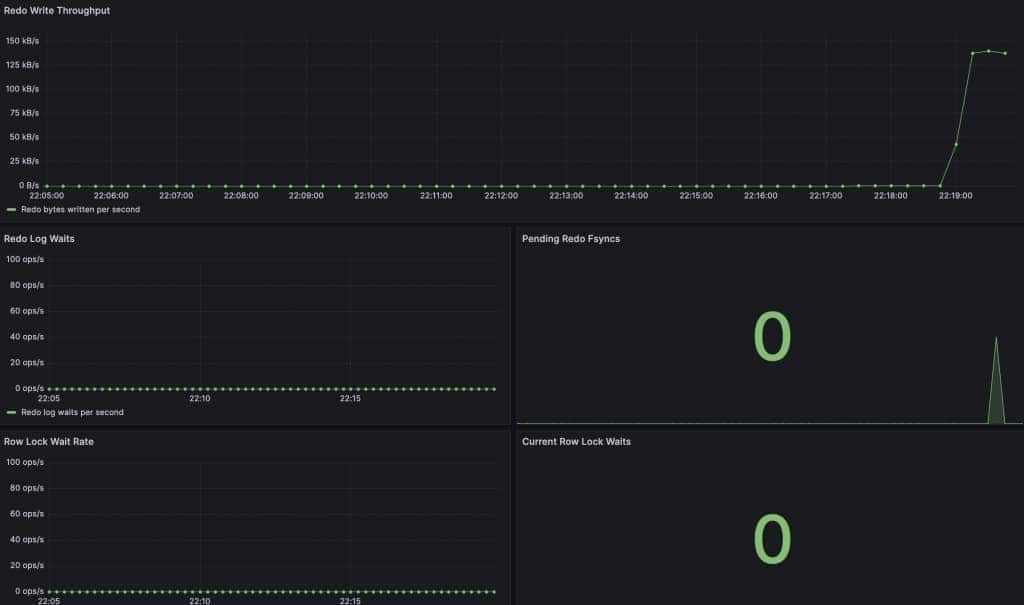Click the '22:08:00' time axis label
Viewport: 1024px width, 605px height.
(241, 195)
